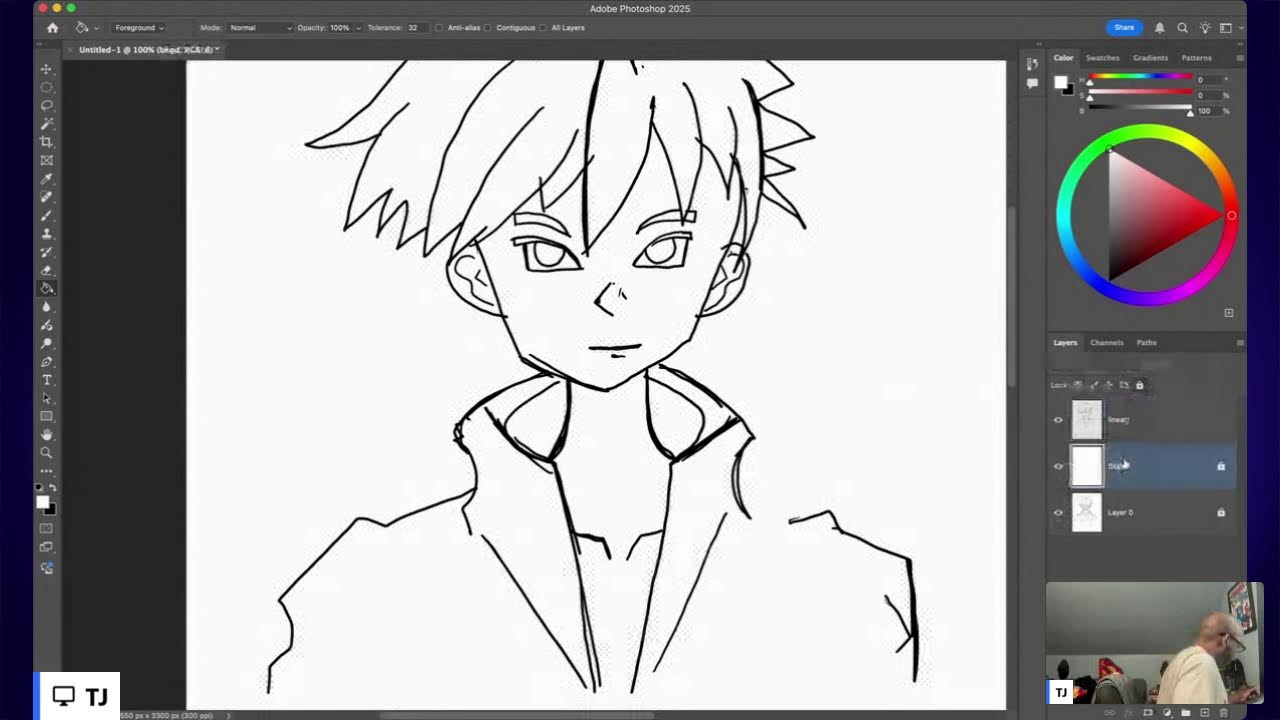Select the Paint Bucket tool
Viewport: 1280px width, 720px height.
pyautogui.click(x=46, y=288)
